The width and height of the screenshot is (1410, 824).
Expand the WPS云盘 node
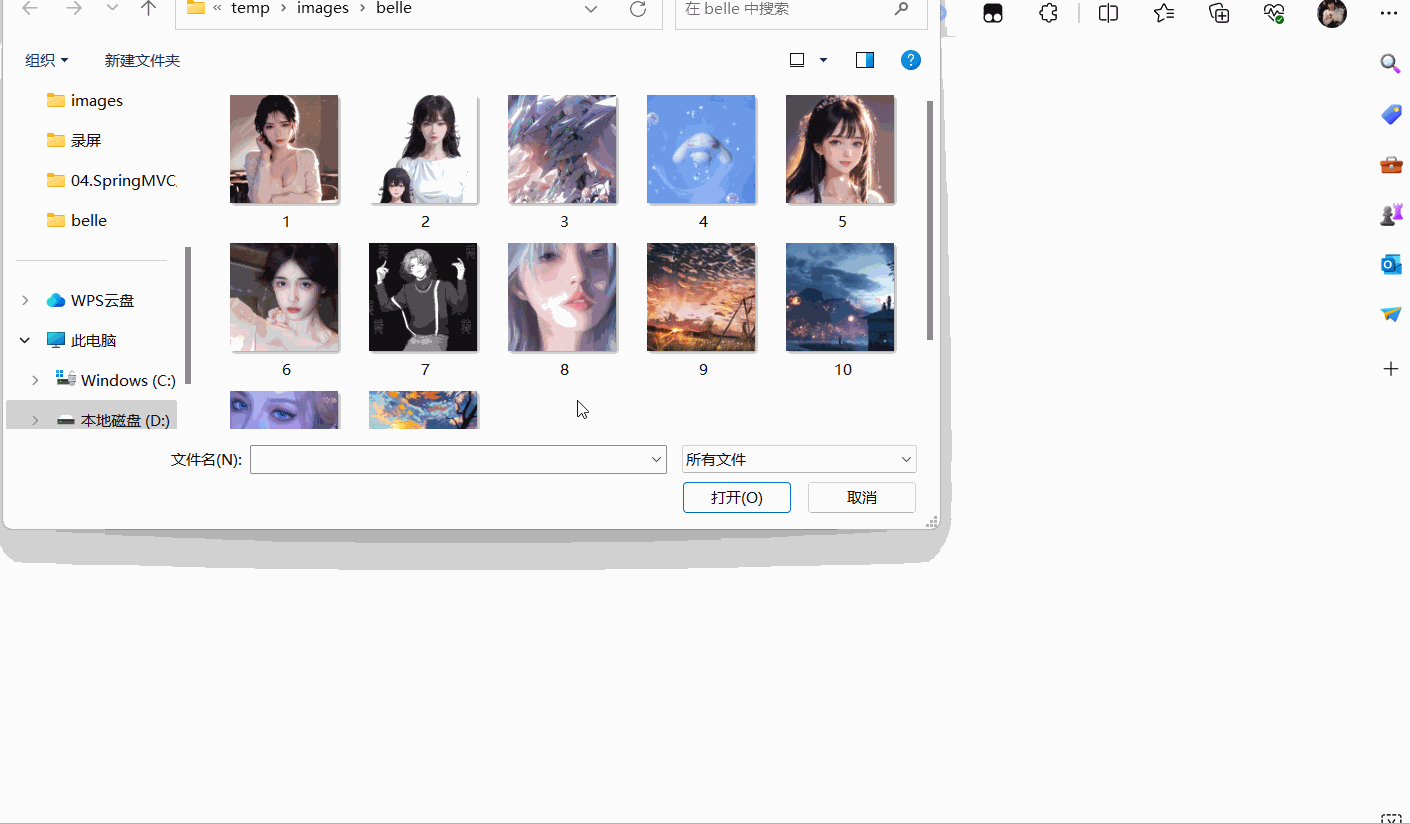[x=25, y=300]
